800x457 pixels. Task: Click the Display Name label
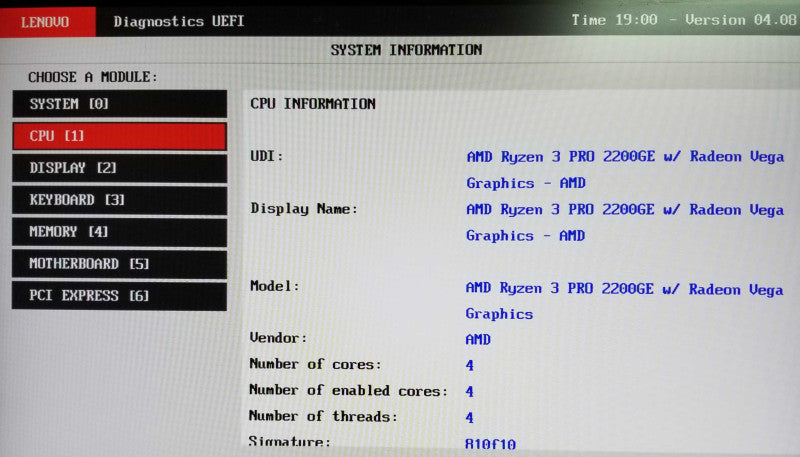[304, 209]
